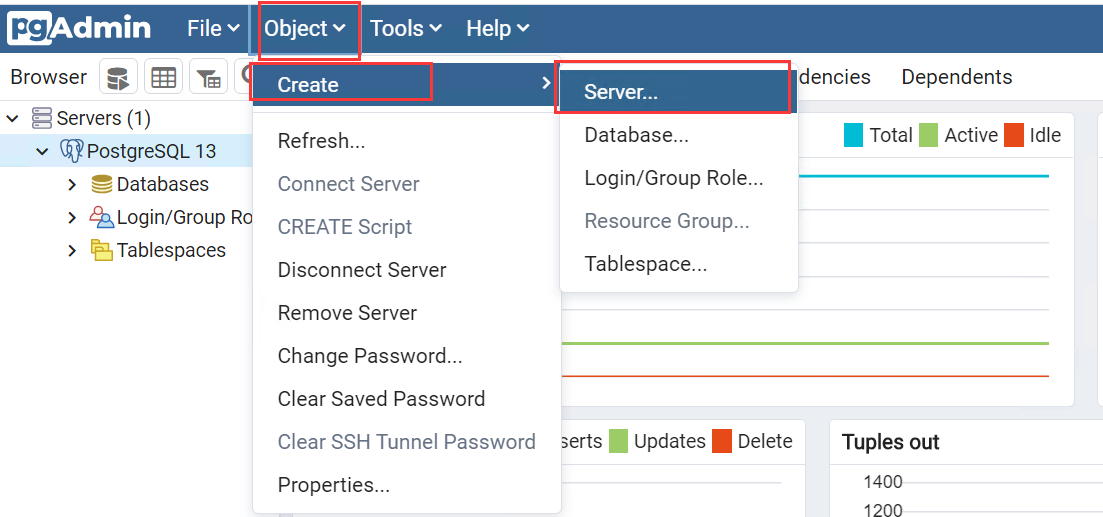Click the View Data table icon
1103x517 pixels.
[163, 77]
